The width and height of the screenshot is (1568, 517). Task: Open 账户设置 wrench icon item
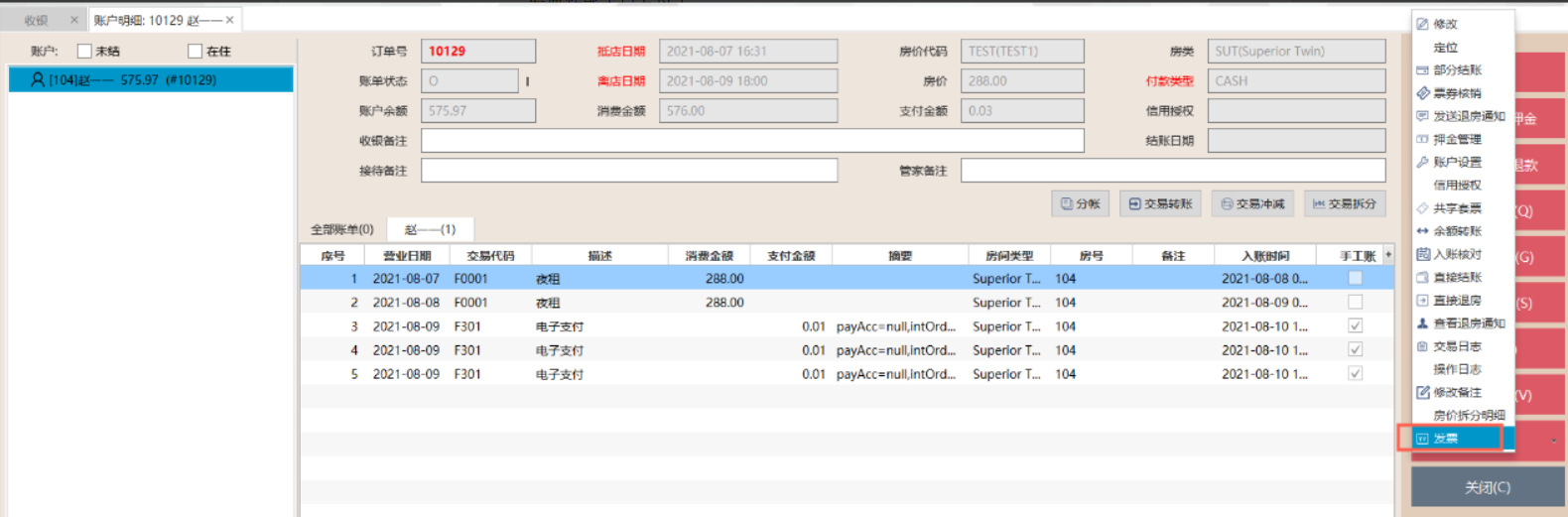click(x=1422, y=162)
